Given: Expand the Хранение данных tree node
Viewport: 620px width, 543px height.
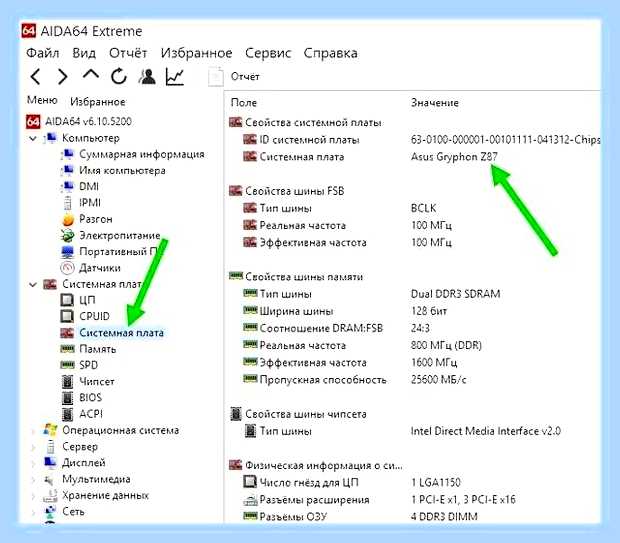Looking at the screenshot, I should pyautogui.click(x=33, y=496).
